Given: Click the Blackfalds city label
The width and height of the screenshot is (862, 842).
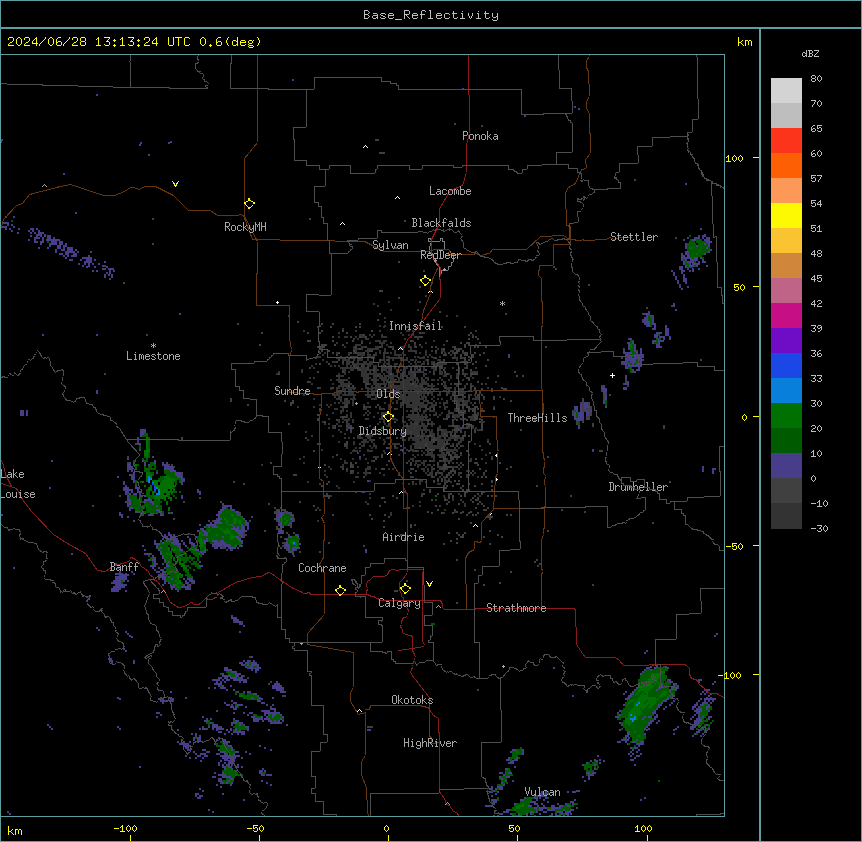Looking at the screenshot, I should (x=441, y=223).
